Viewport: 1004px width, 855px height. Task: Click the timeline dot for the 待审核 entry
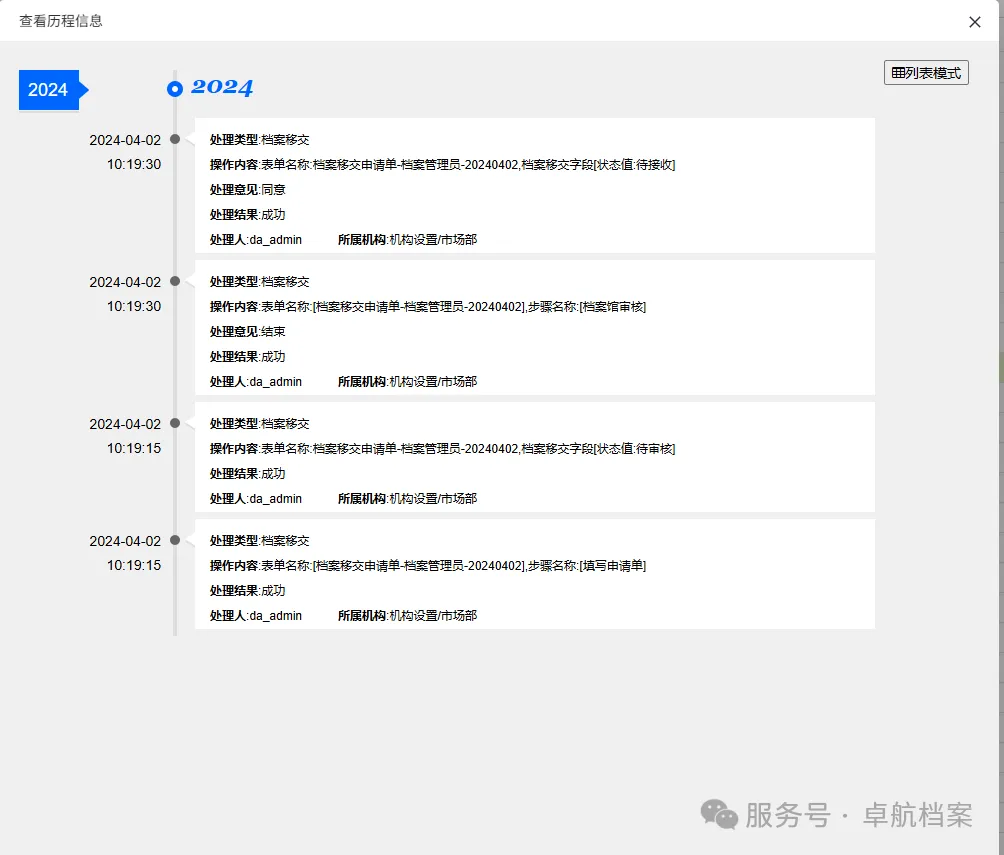(x=175, y=423)
